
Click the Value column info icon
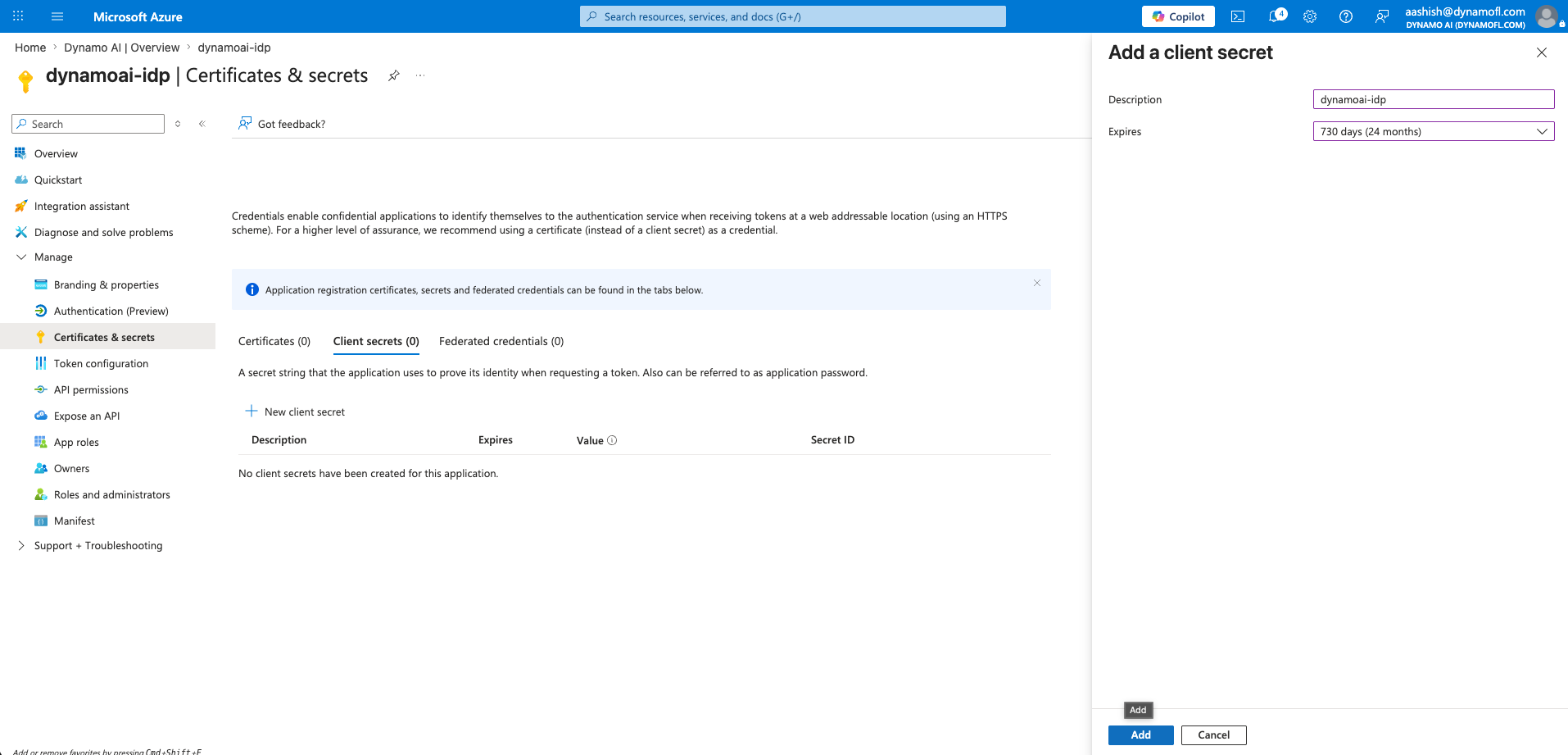(x=612, y=440)
